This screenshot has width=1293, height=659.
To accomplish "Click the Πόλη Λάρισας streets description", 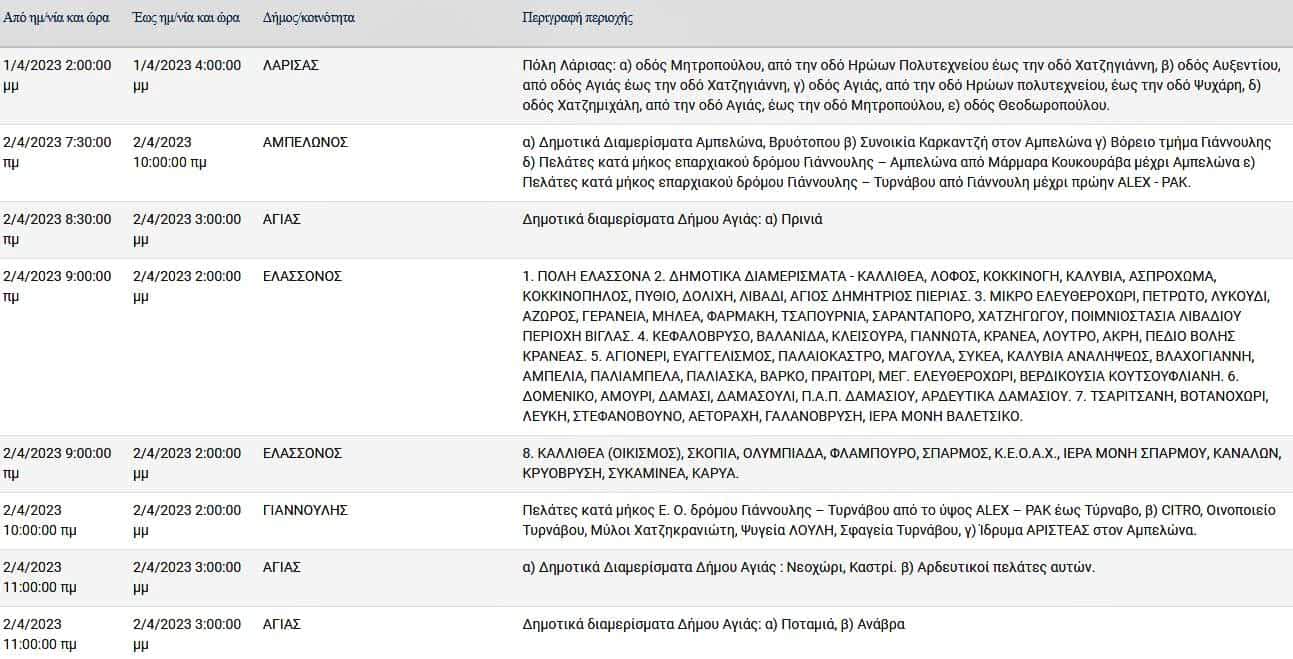I will click(x=900, y=85).
